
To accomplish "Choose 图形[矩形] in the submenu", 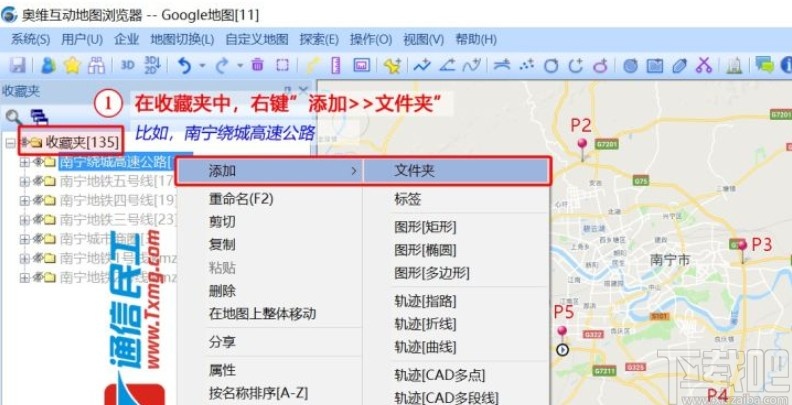I will pyautogui.click(x=425, y=227).
